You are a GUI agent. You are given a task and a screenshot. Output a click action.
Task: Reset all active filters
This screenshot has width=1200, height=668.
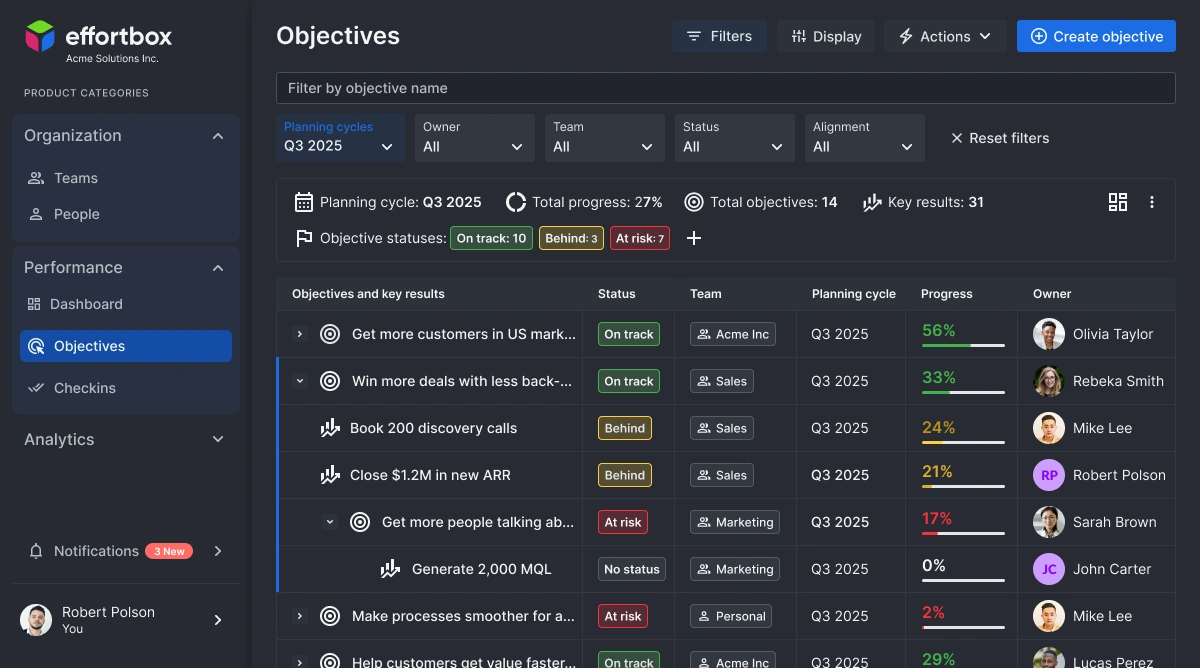click(1000, 138)
